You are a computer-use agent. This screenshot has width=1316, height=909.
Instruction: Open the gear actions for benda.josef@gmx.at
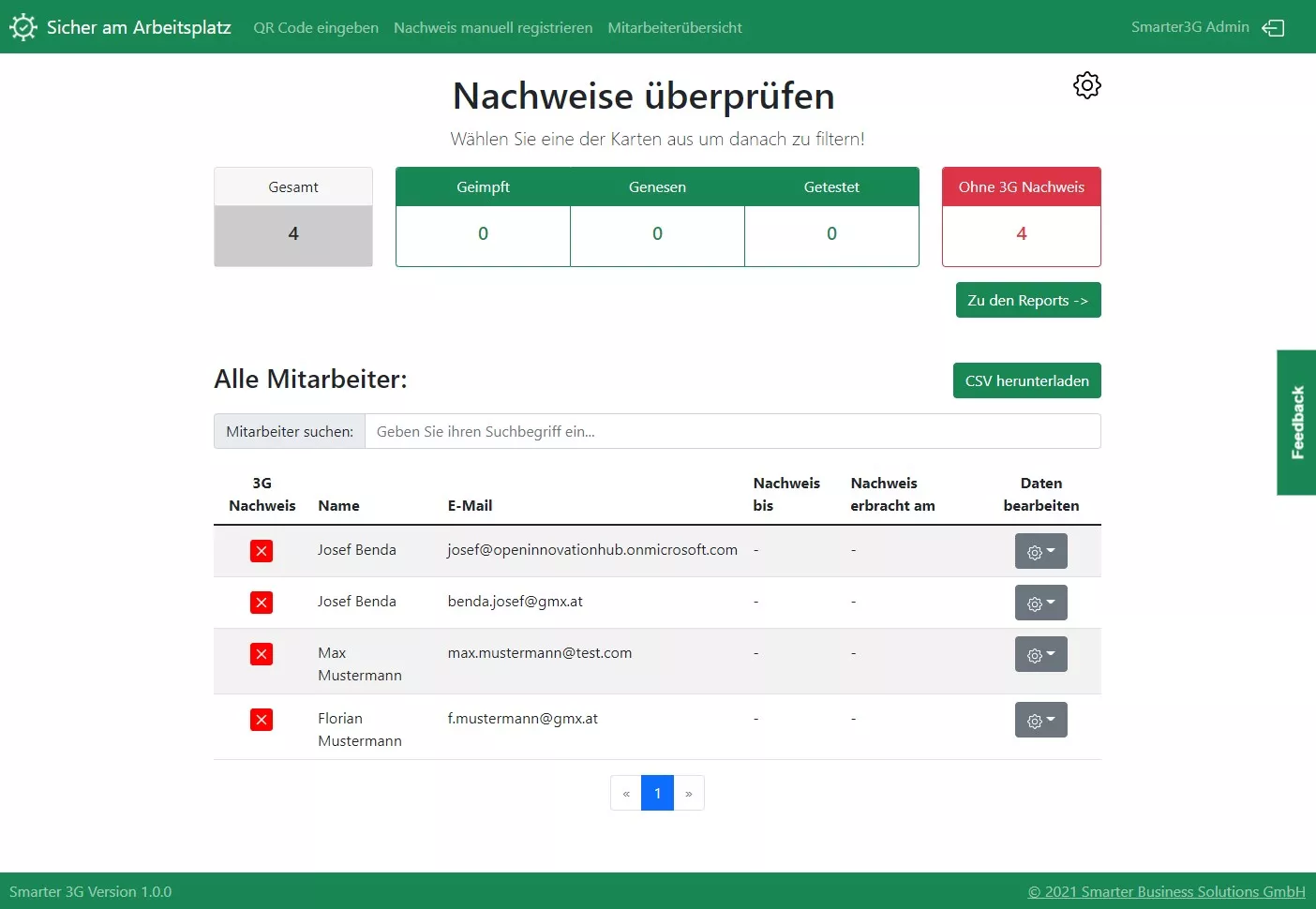click(1040, 603)
